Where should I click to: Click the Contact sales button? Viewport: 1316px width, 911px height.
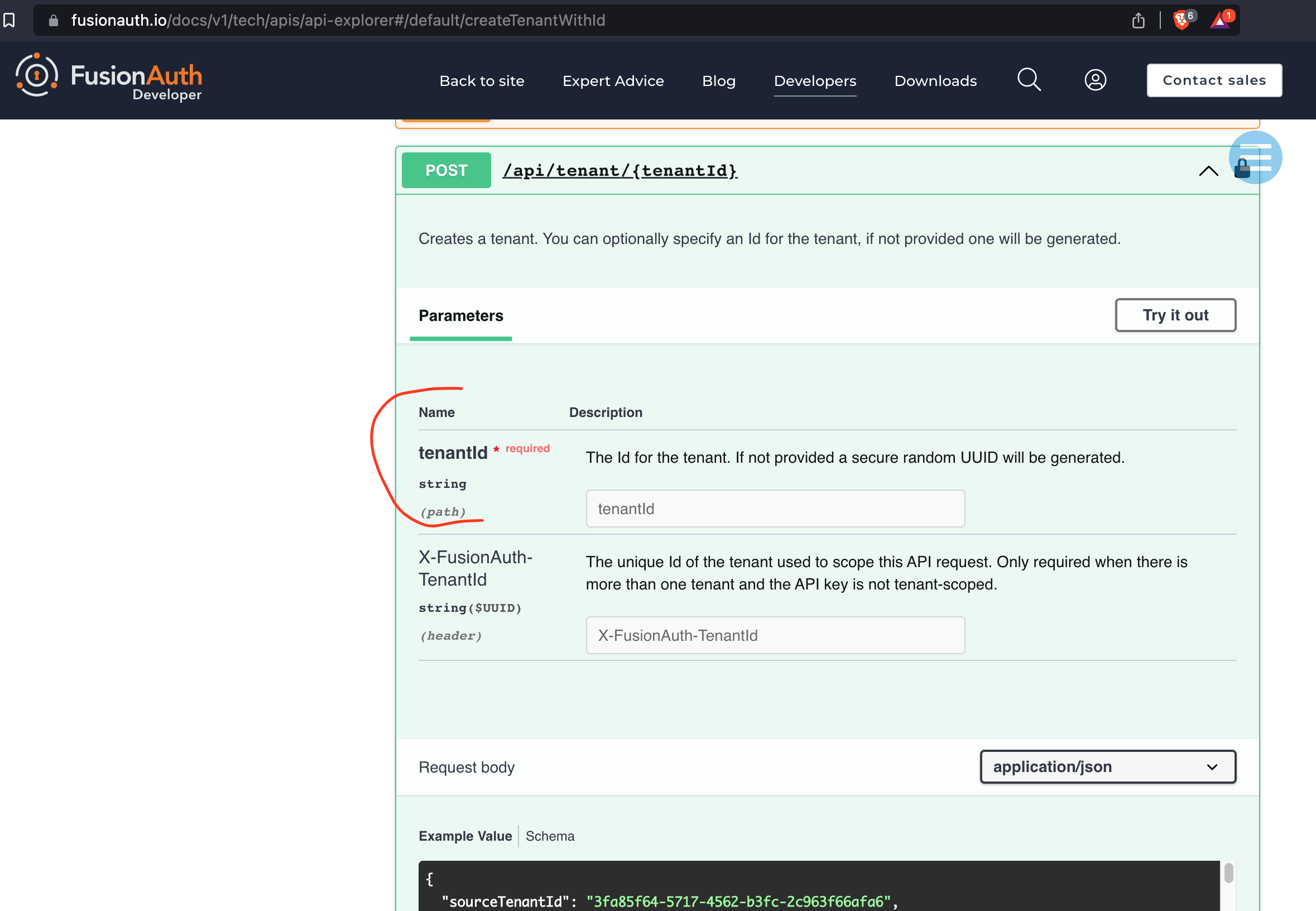click(x=1214, y=80)
